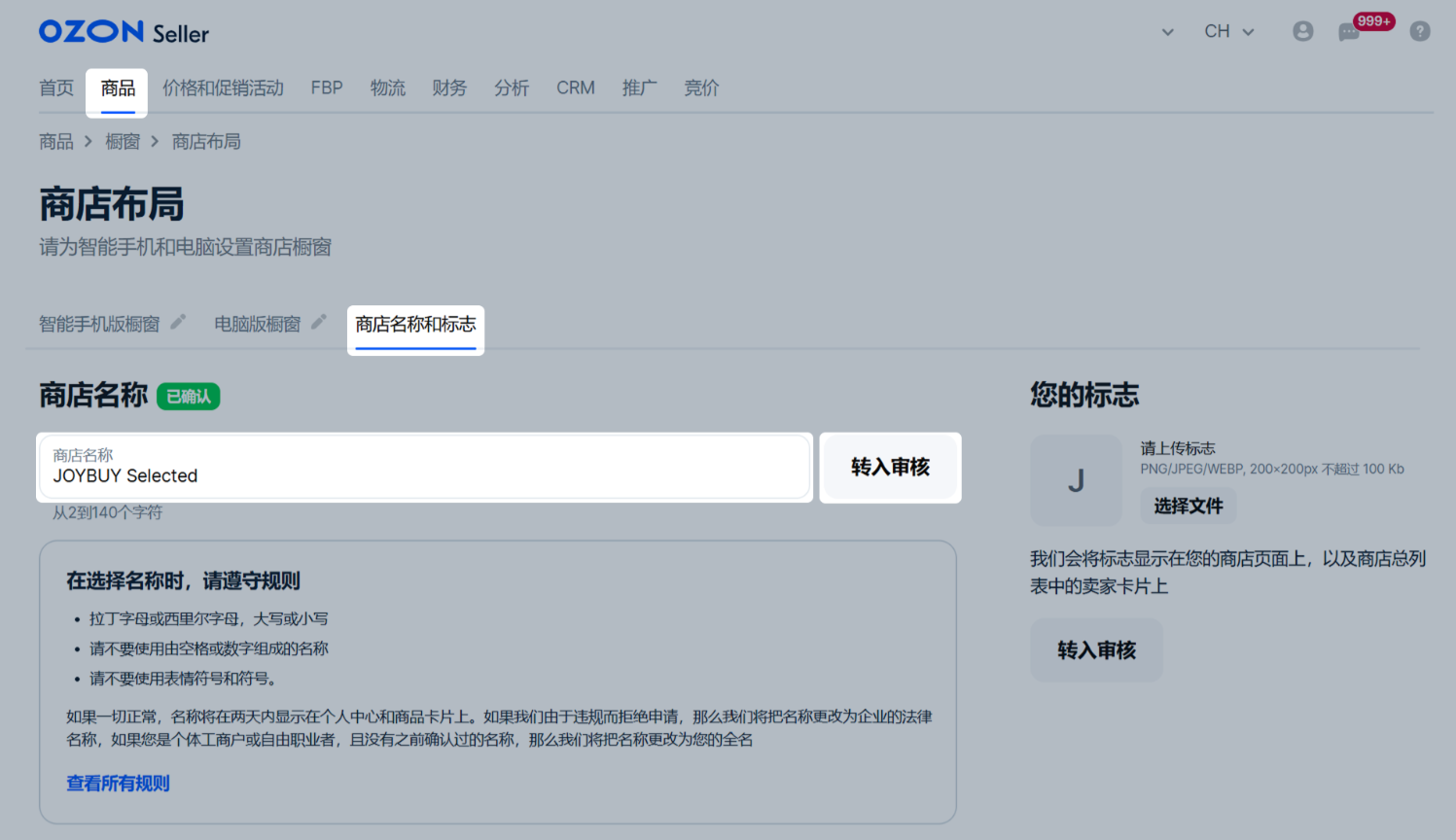Open the 财务 menu item
The width and height of the screenshot is (1456, 840).
(x=449, y=88)
